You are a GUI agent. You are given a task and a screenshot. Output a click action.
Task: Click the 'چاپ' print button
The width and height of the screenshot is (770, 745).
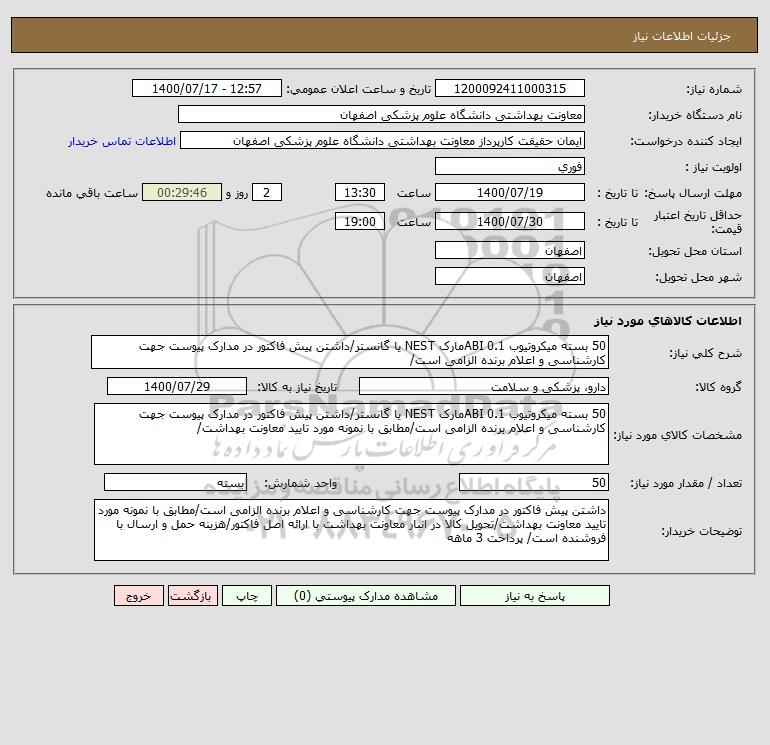(247, 596)
